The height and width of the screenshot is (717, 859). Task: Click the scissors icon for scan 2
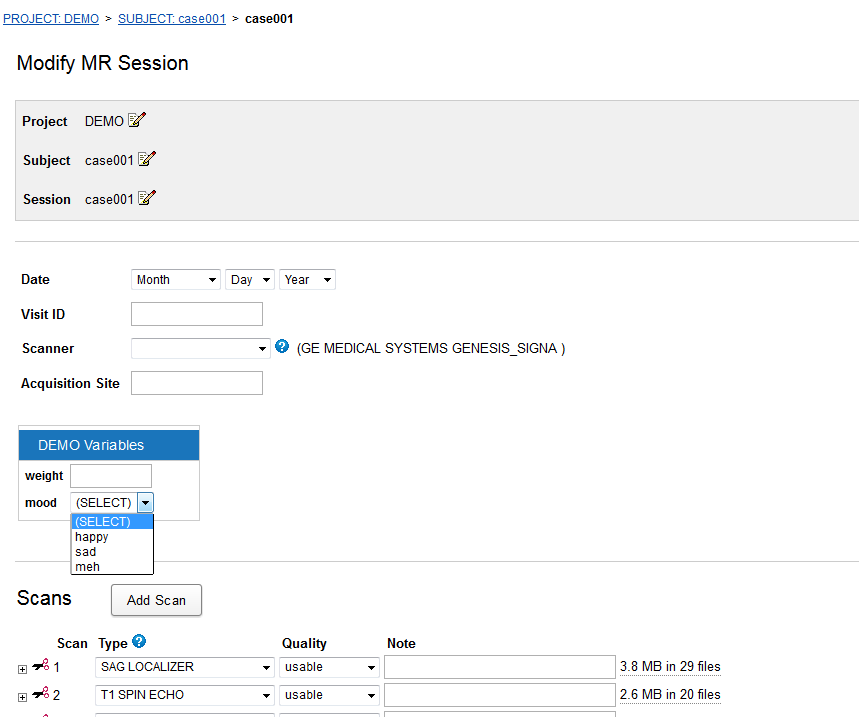pos(41,694)
